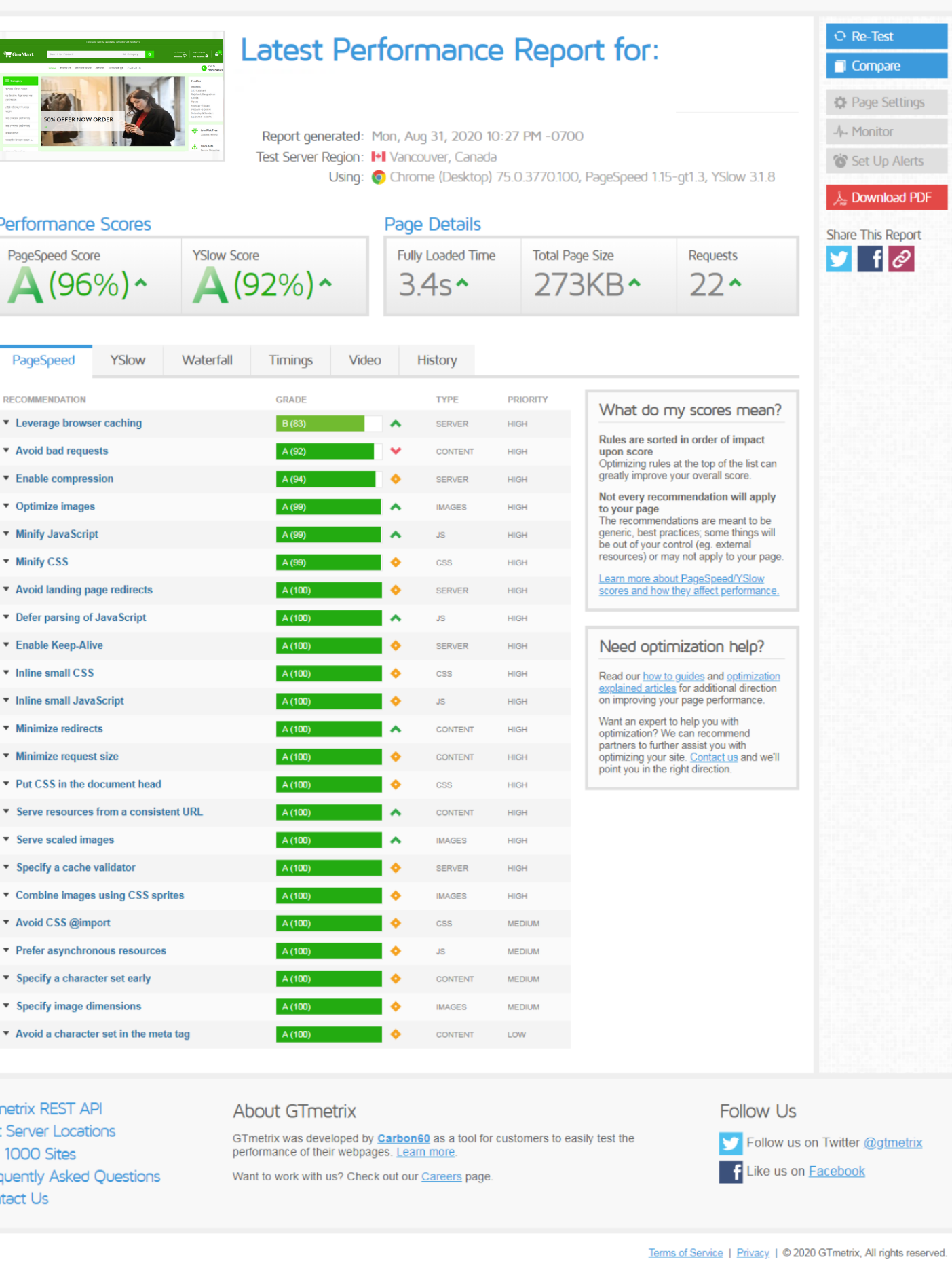Expand Serve resources from a consistent URL
The height and width of the screenshot is (1274, 952).
(109, 812)
